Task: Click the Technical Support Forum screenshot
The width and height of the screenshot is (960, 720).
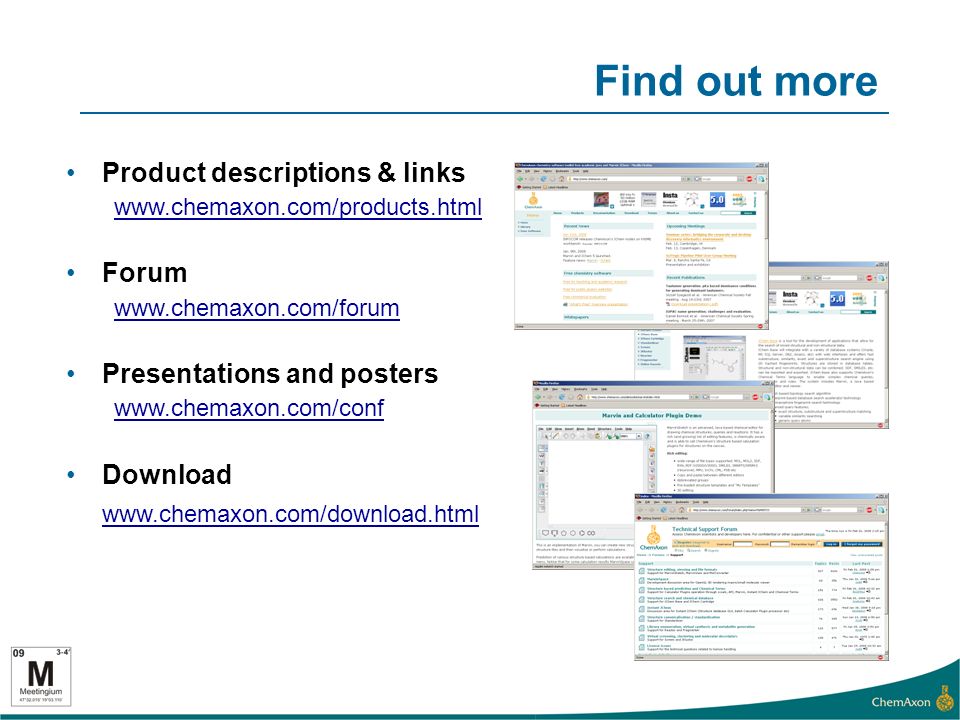Action: pyautogui.click(x=761, y=577)
